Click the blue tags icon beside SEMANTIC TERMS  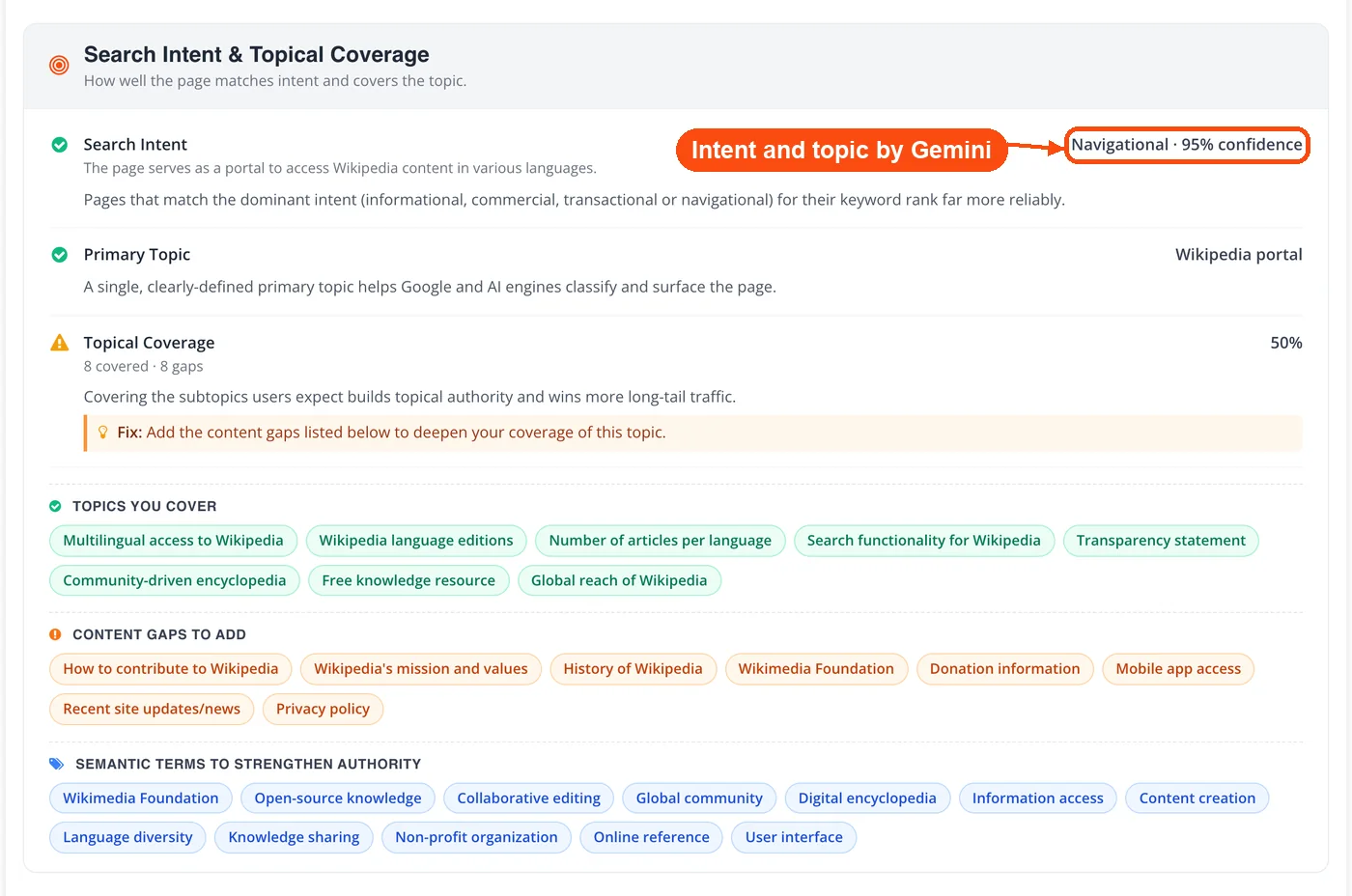[x=56, y=764]
